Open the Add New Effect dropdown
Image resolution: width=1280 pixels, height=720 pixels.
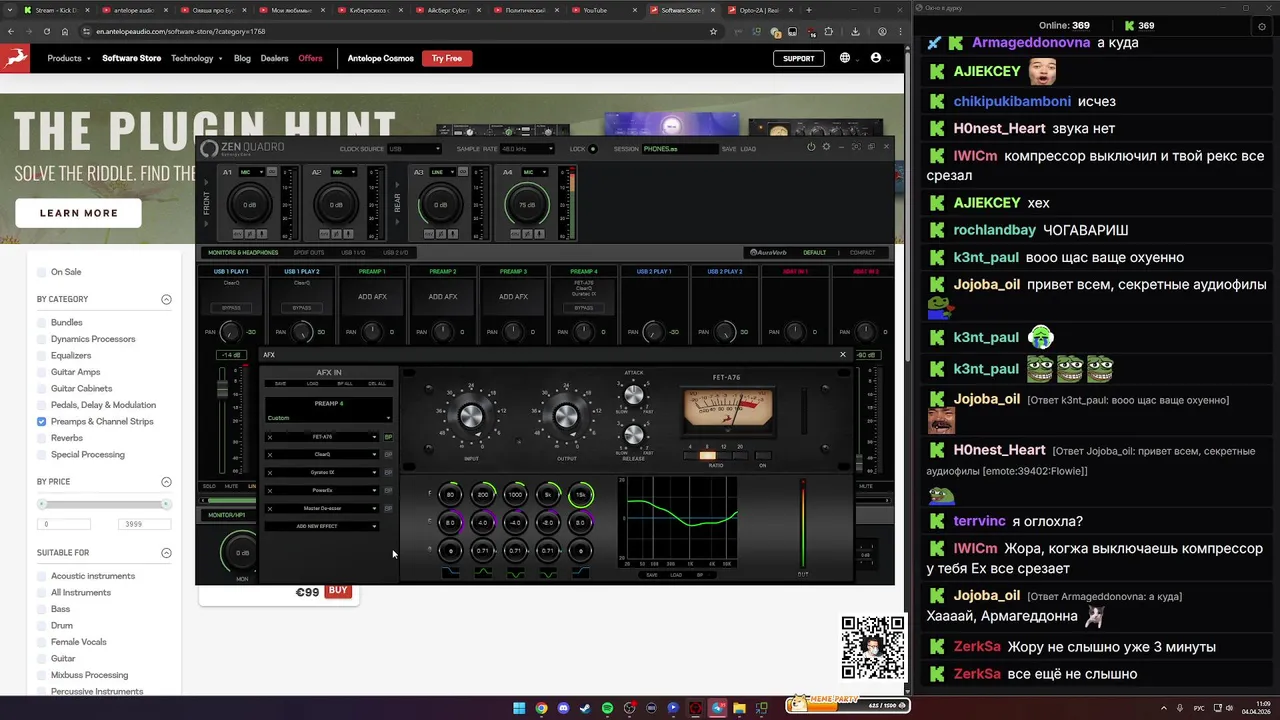322,526
